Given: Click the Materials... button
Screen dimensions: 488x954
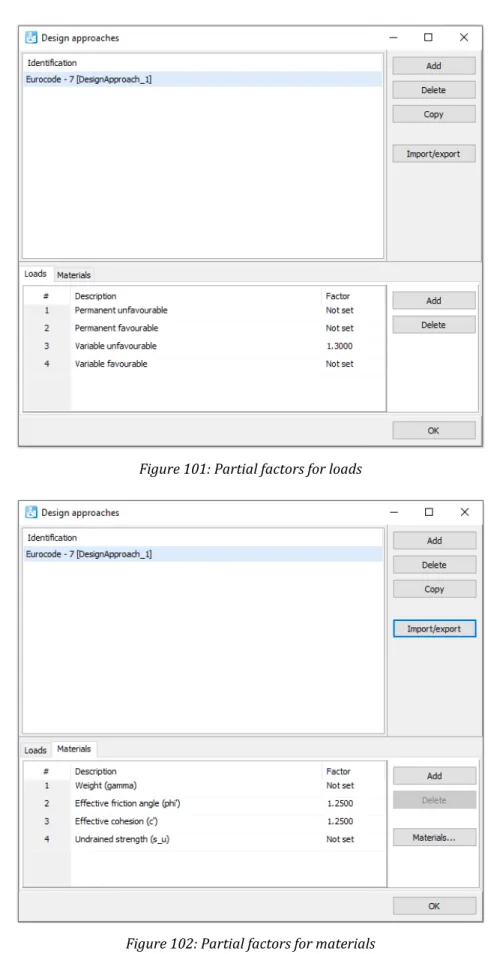Looking at the screenshot, I should click(x=434, y=838).
